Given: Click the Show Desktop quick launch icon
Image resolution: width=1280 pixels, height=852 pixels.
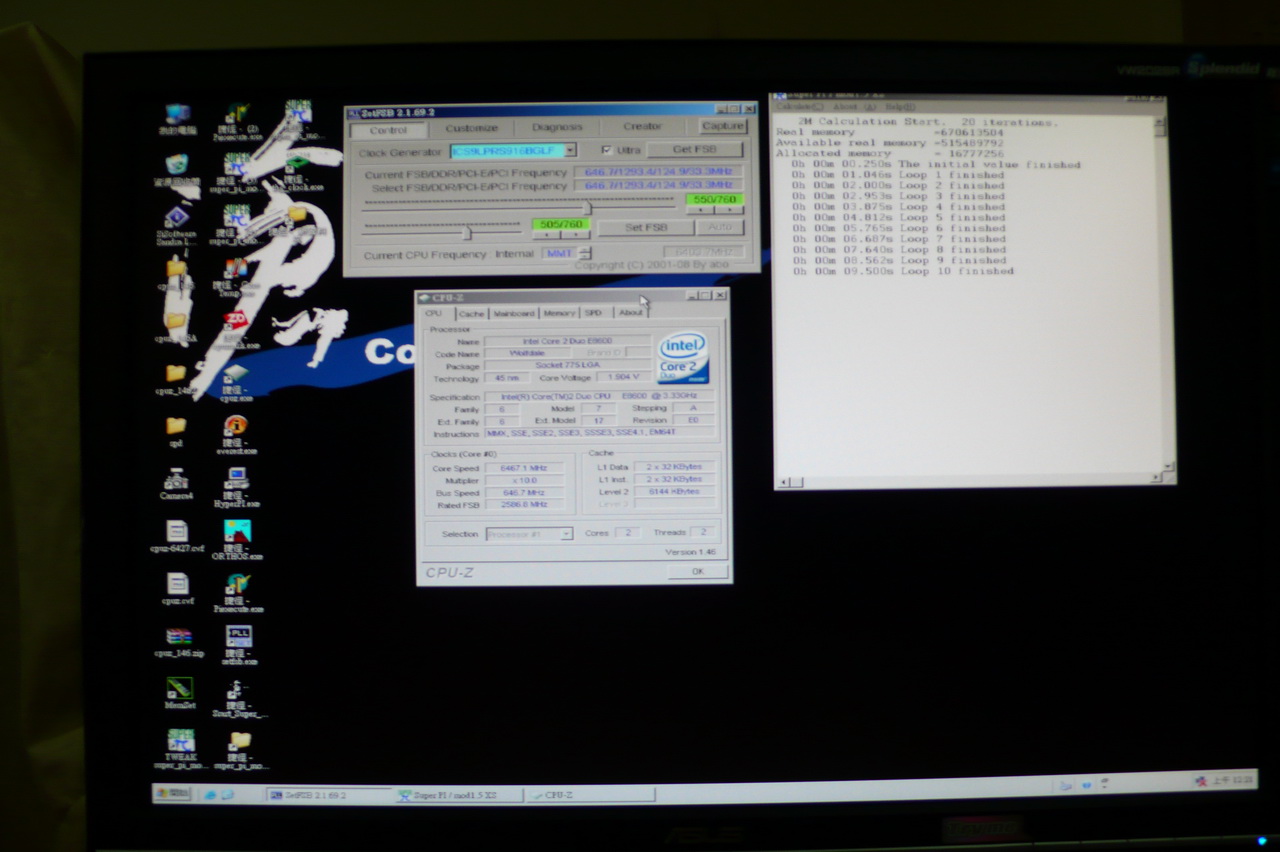Looking at the screenshot, I should pos(227,795).
